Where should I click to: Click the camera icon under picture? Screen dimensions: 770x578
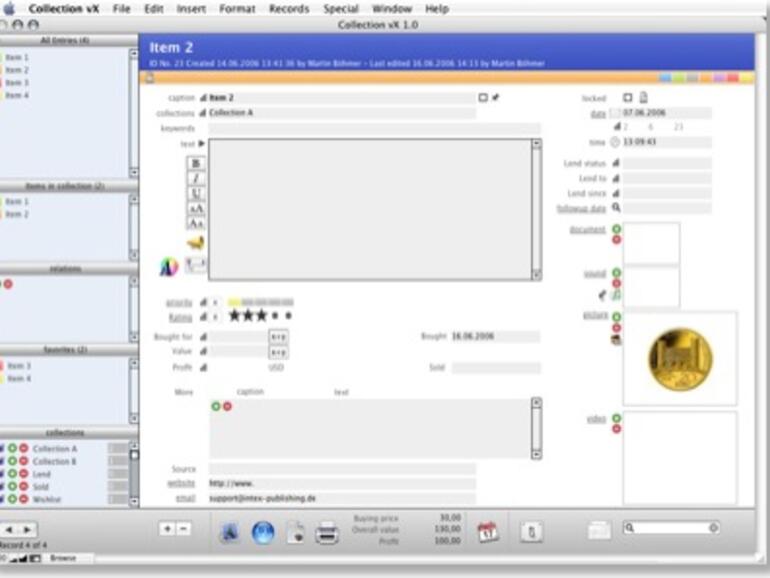click(x=616, y=339)
